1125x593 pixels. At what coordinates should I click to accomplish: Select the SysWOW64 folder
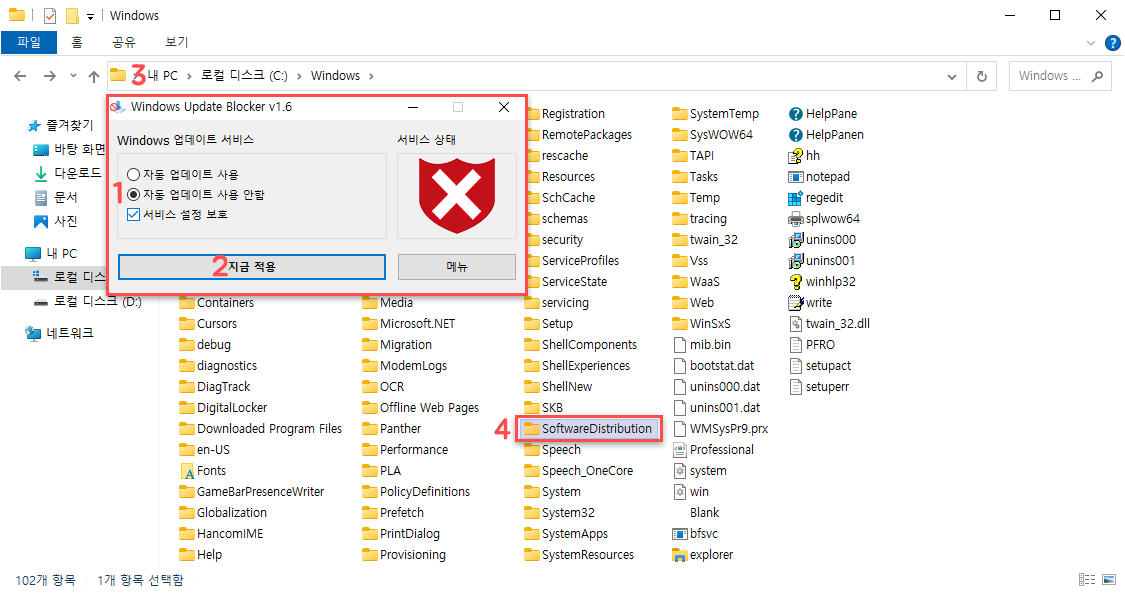click(712, 135)
